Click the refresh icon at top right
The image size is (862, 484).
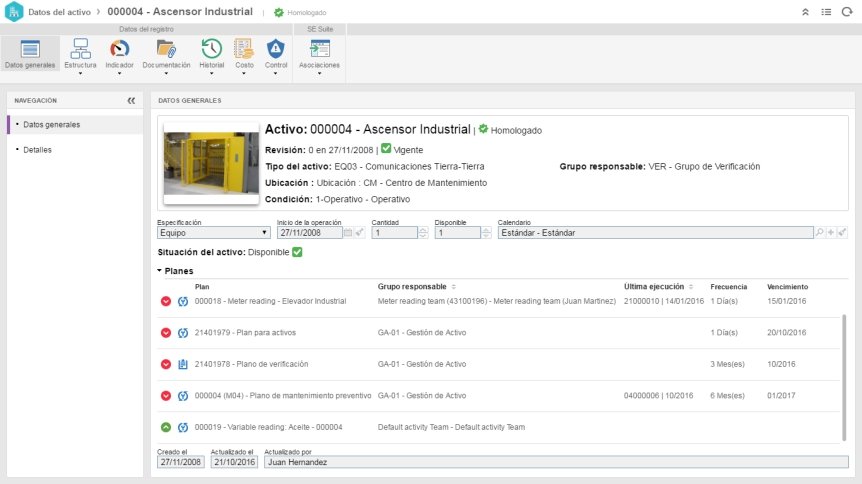coord(847,12)
